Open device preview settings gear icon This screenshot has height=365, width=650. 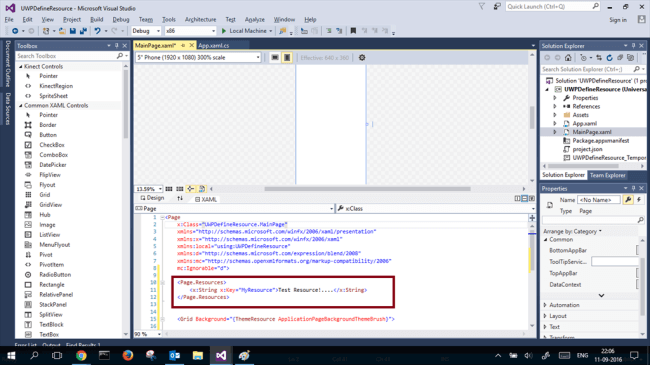pos(362,58)
